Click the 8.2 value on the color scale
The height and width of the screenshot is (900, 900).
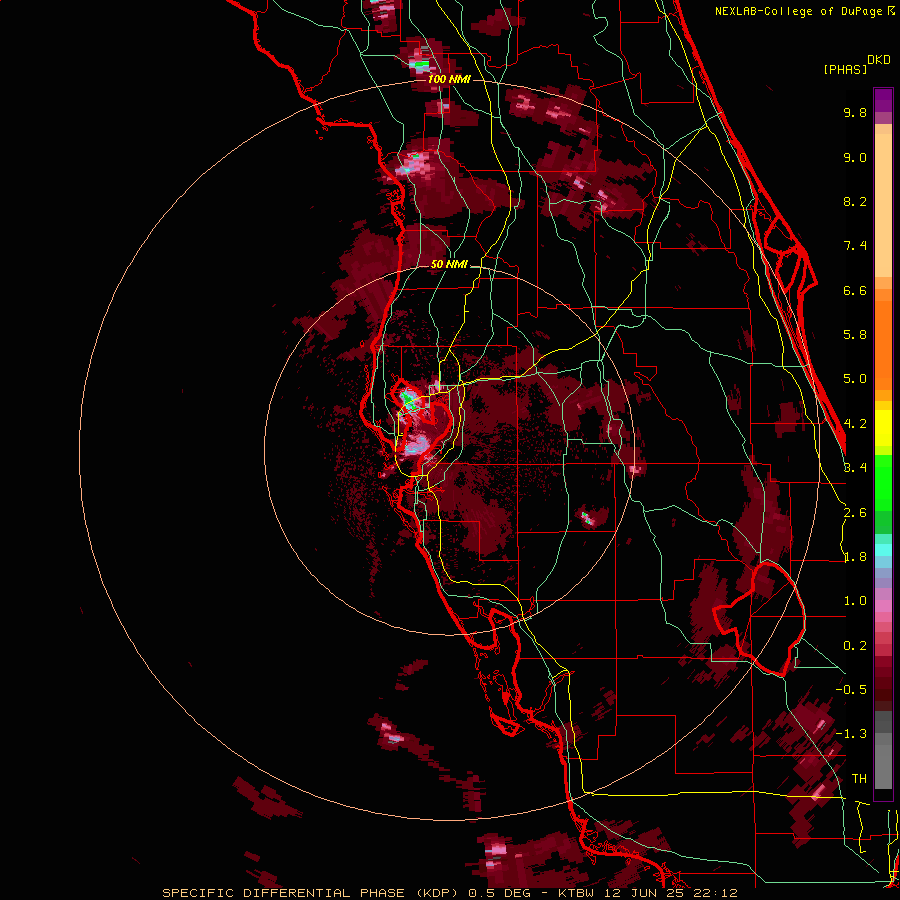855,201
